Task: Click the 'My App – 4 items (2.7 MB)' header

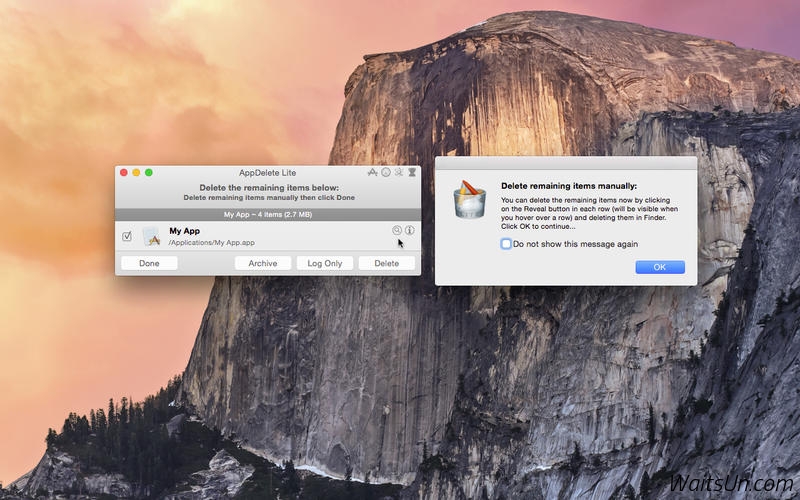Action: coord(268,214)
